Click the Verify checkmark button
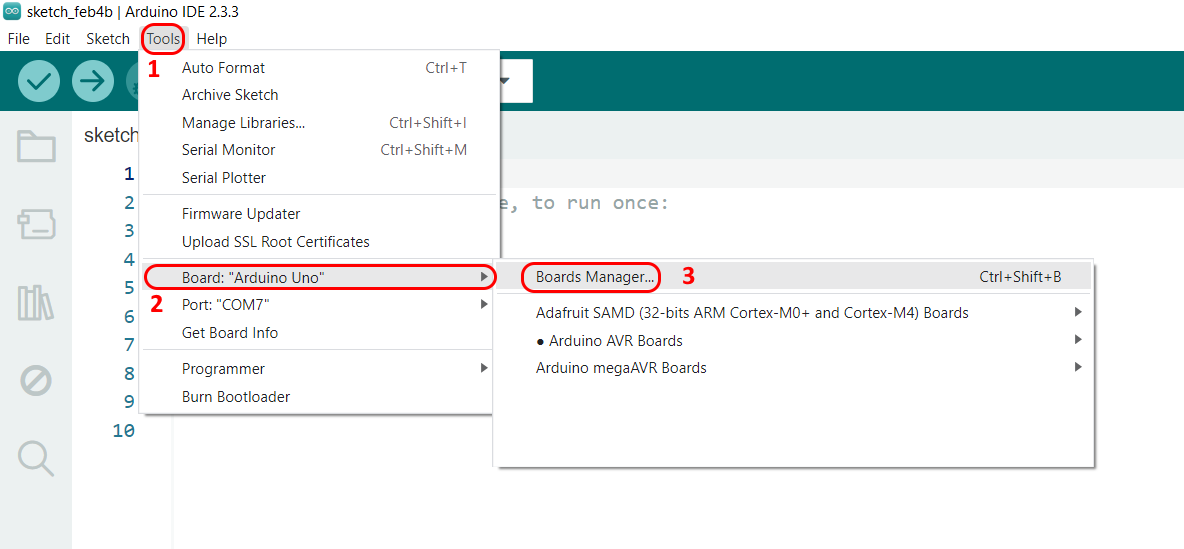This screenshot has height=549, width=1184. [x=39, y=81]
